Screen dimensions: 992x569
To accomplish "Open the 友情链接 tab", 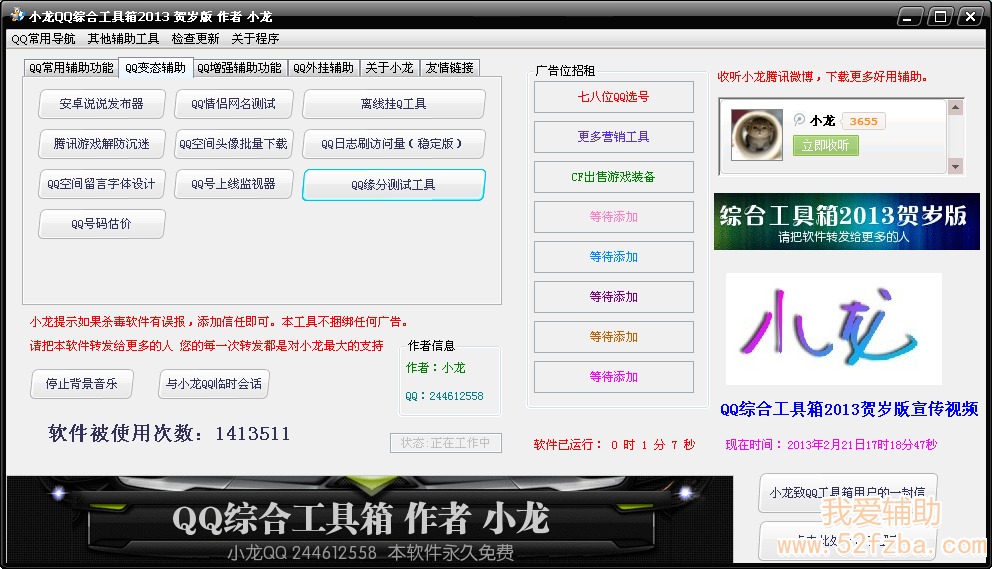I will [x=449, y=68].
